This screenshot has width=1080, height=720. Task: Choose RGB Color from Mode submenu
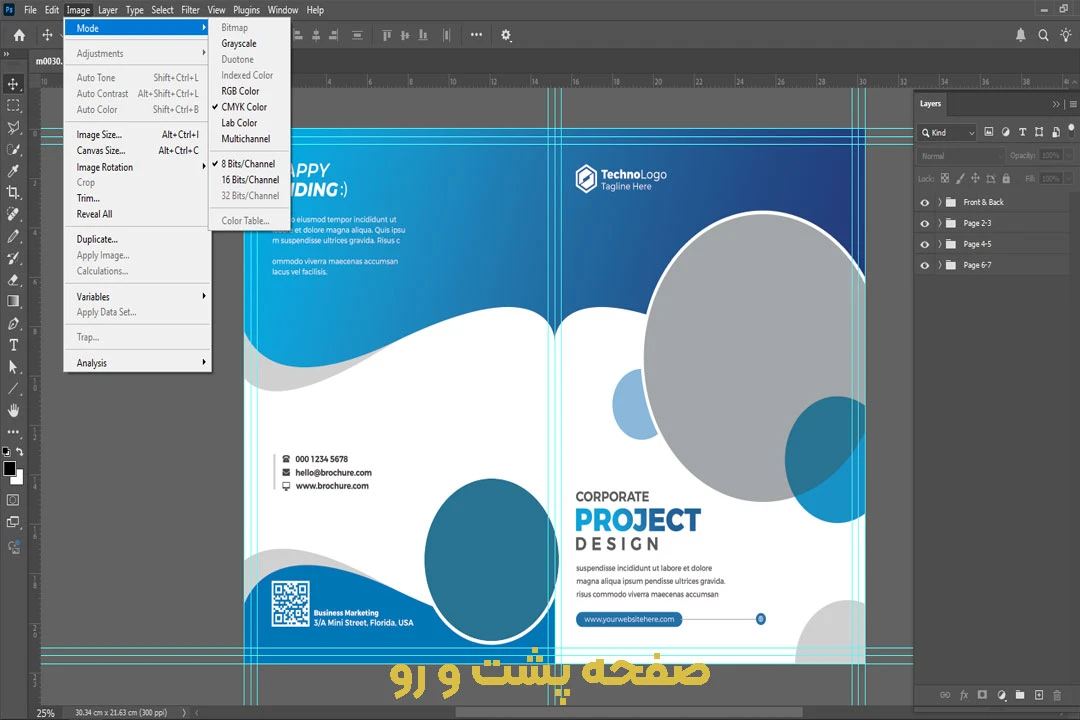pos(240,91)
